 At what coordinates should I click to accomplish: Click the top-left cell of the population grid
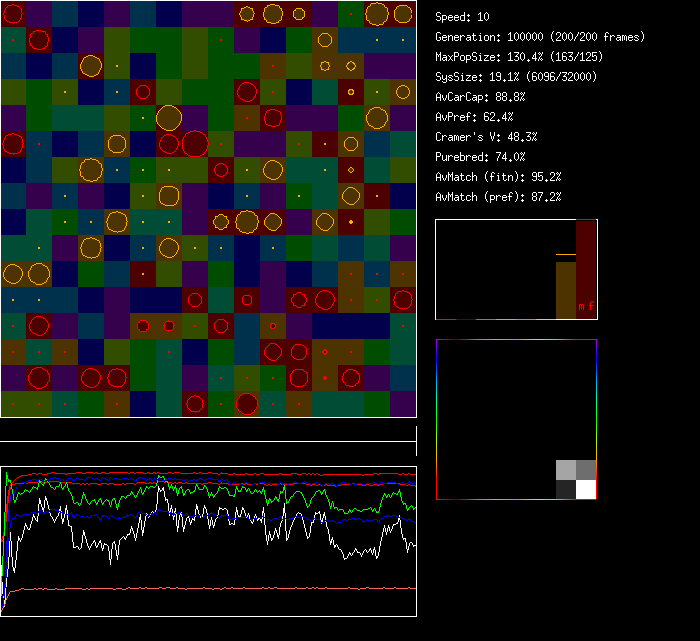click(13, 13)
